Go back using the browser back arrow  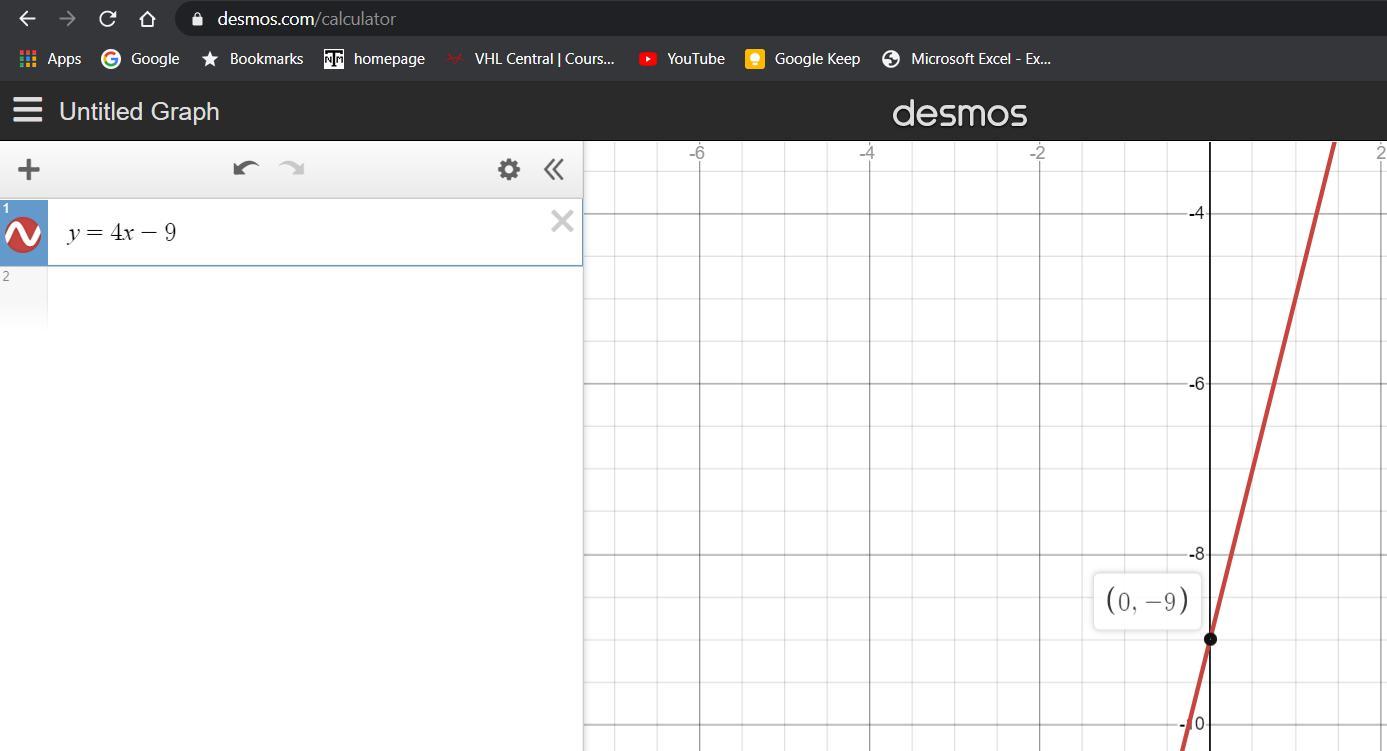(x=27, y=19)
